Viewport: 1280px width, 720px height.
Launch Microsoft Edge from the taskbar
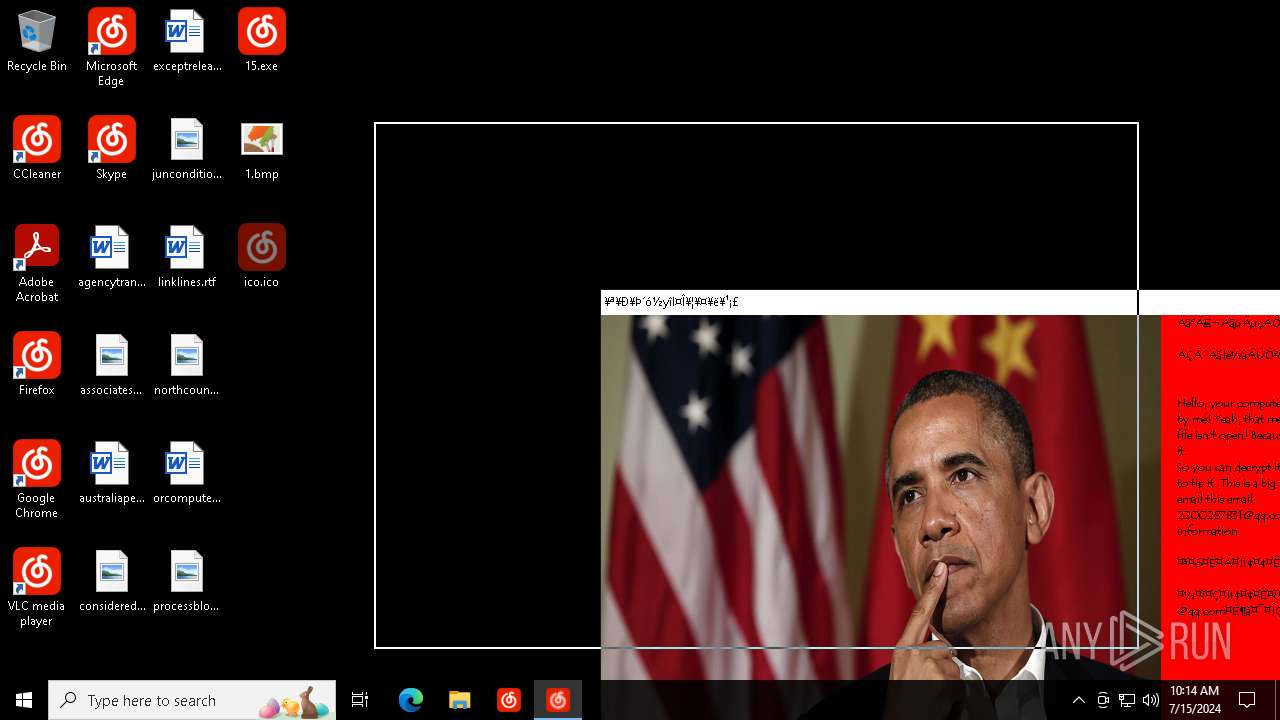pyautogui.click(x=411, y=700)
